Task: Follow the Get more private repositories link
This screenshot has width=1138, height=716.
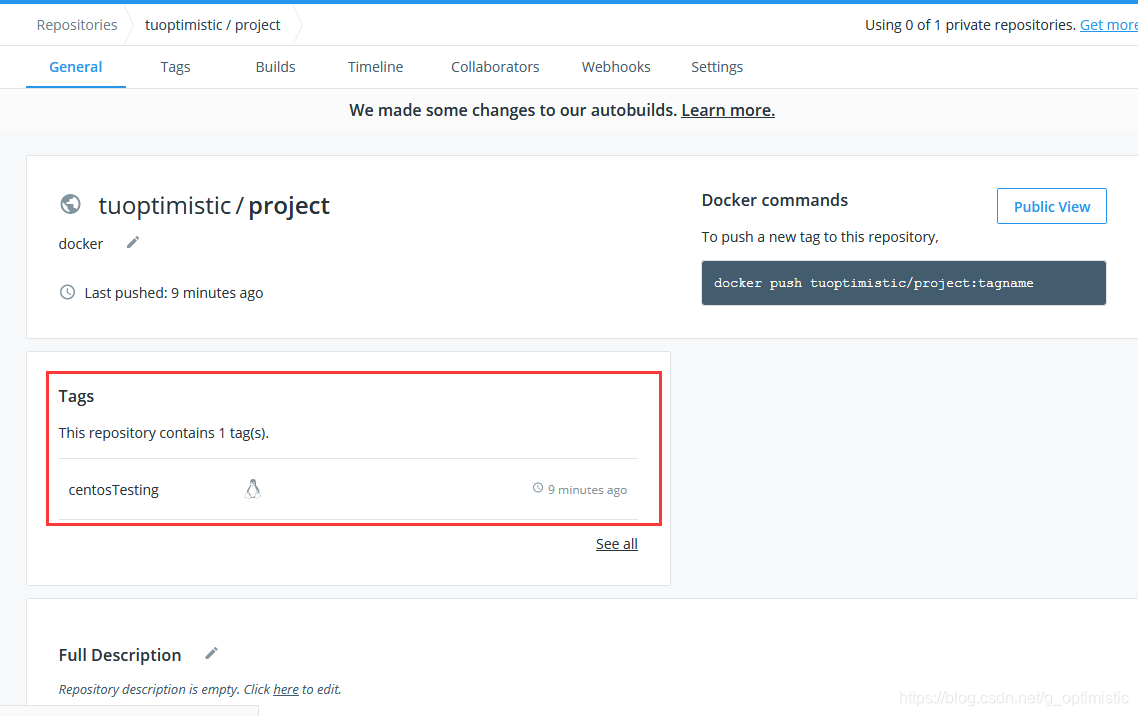Action: coord(1108,25)
